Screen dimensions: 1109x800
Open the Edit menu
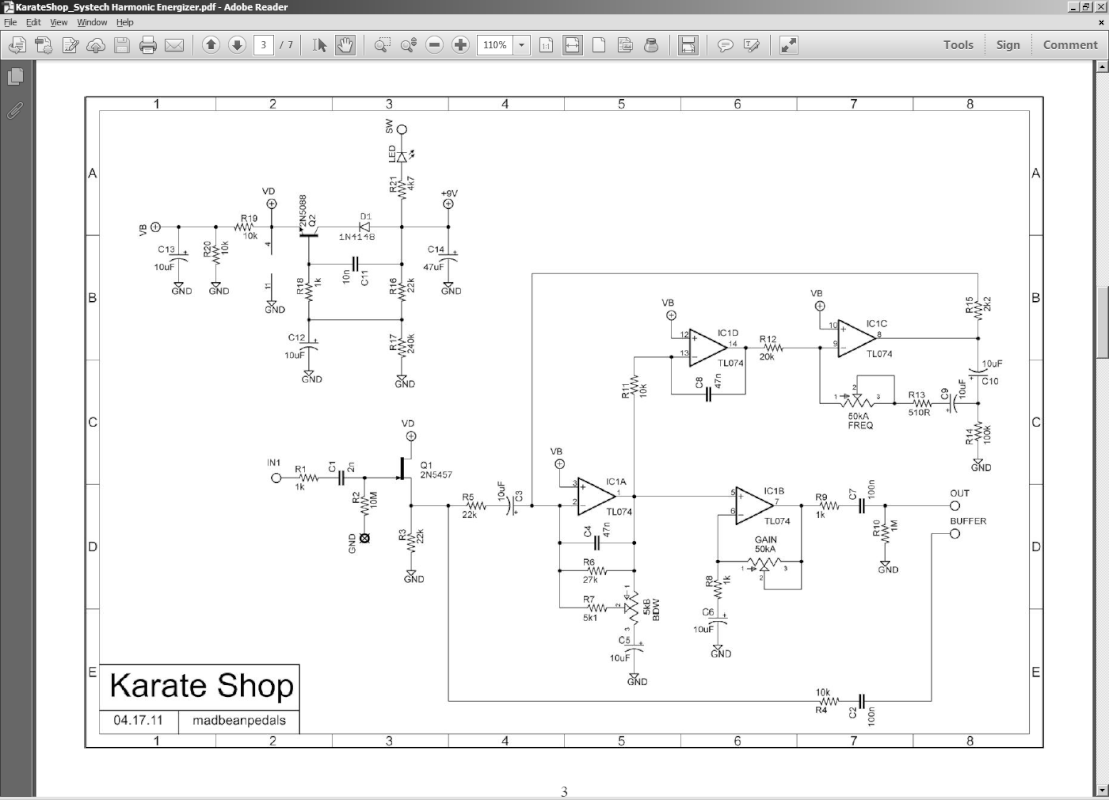coord(33,22)
